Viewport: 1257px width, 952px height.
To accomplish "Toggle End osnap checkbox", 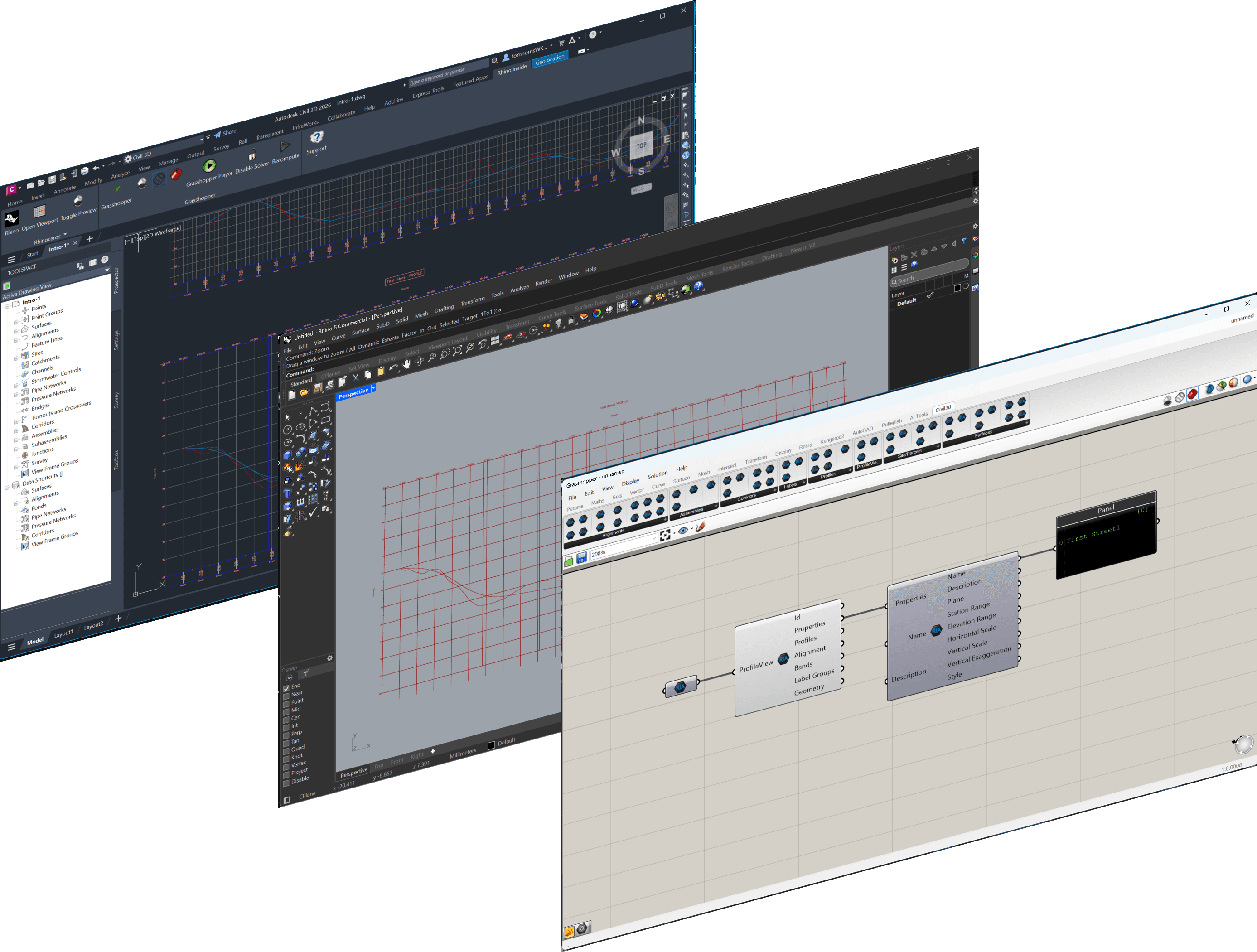I will (286, 688).
